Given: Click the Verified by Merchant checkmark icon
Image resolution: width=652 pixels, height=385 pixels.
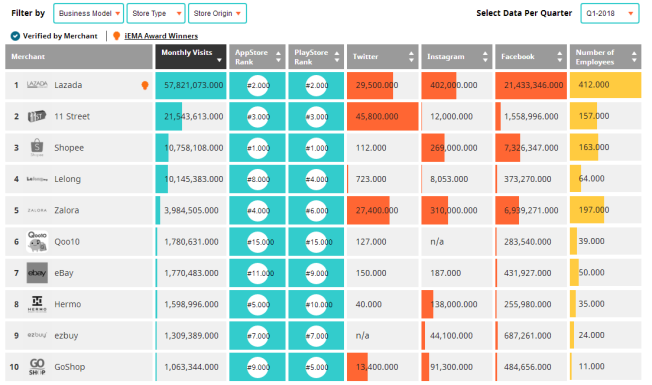Looking at the screenshot, I should [15, 36].
